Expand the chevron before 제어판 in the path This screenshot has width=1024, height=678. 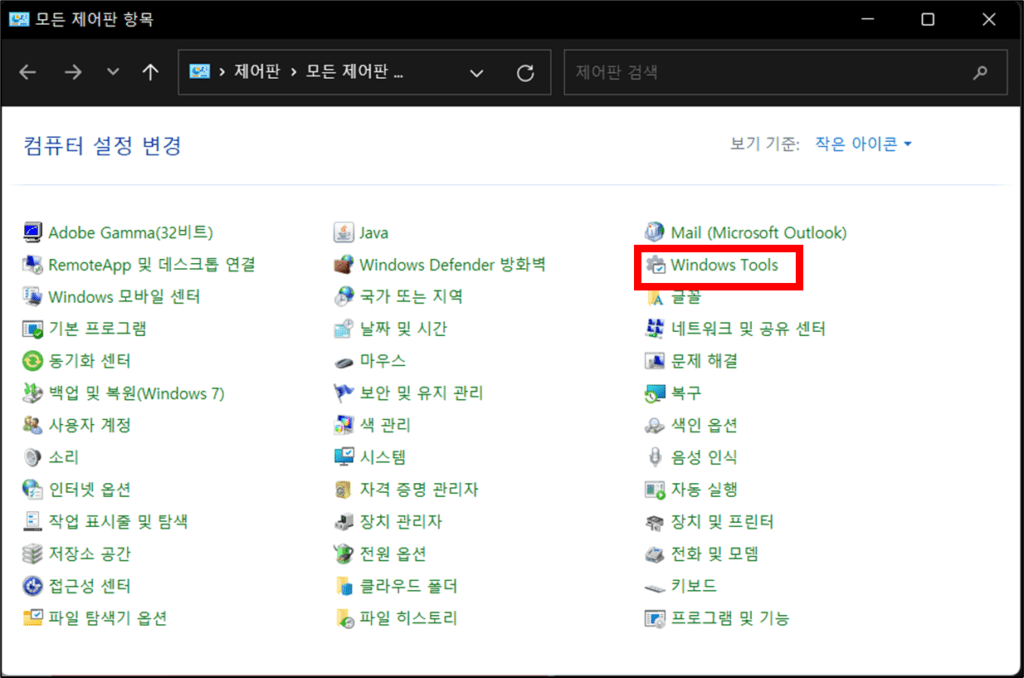tap(222, 72)
